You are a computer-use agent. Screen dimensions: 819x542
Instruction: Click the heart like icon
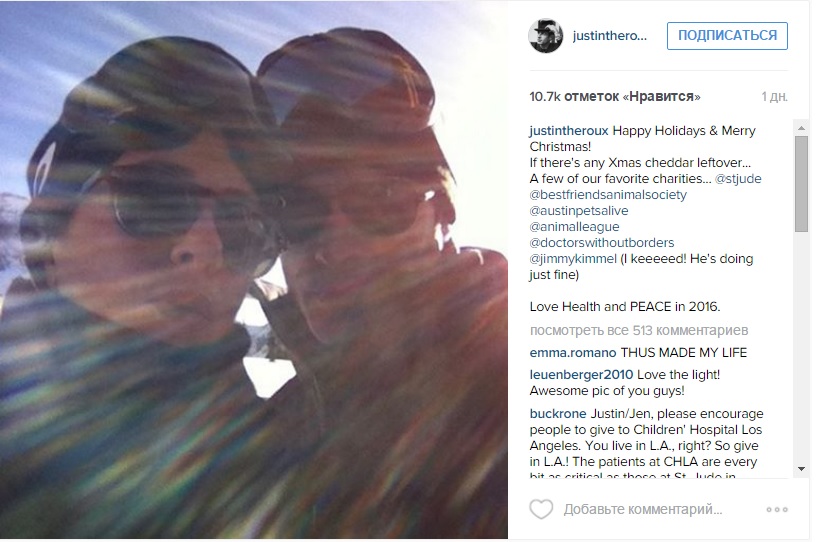pyautogui.click(x=541, y=509)
